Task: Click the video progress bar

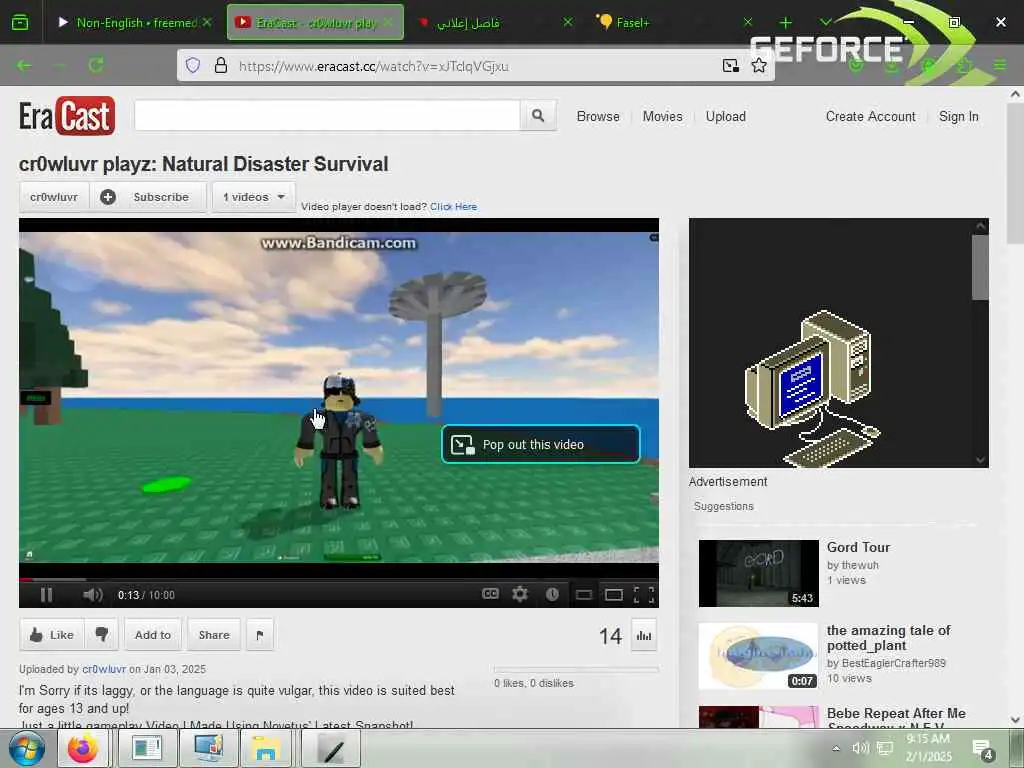Action: tap(338, 579)
